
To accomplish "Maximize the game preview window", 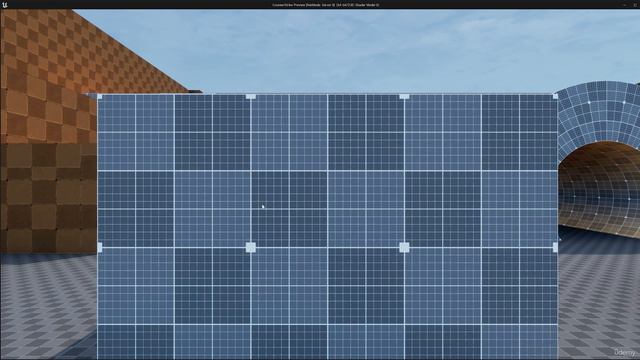I will tap(635, 5).
